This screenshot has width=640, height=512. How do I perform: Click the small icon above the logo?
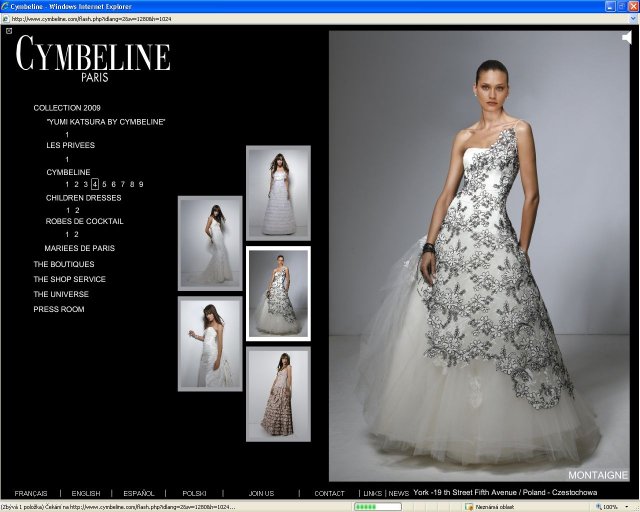coord(9,31)
